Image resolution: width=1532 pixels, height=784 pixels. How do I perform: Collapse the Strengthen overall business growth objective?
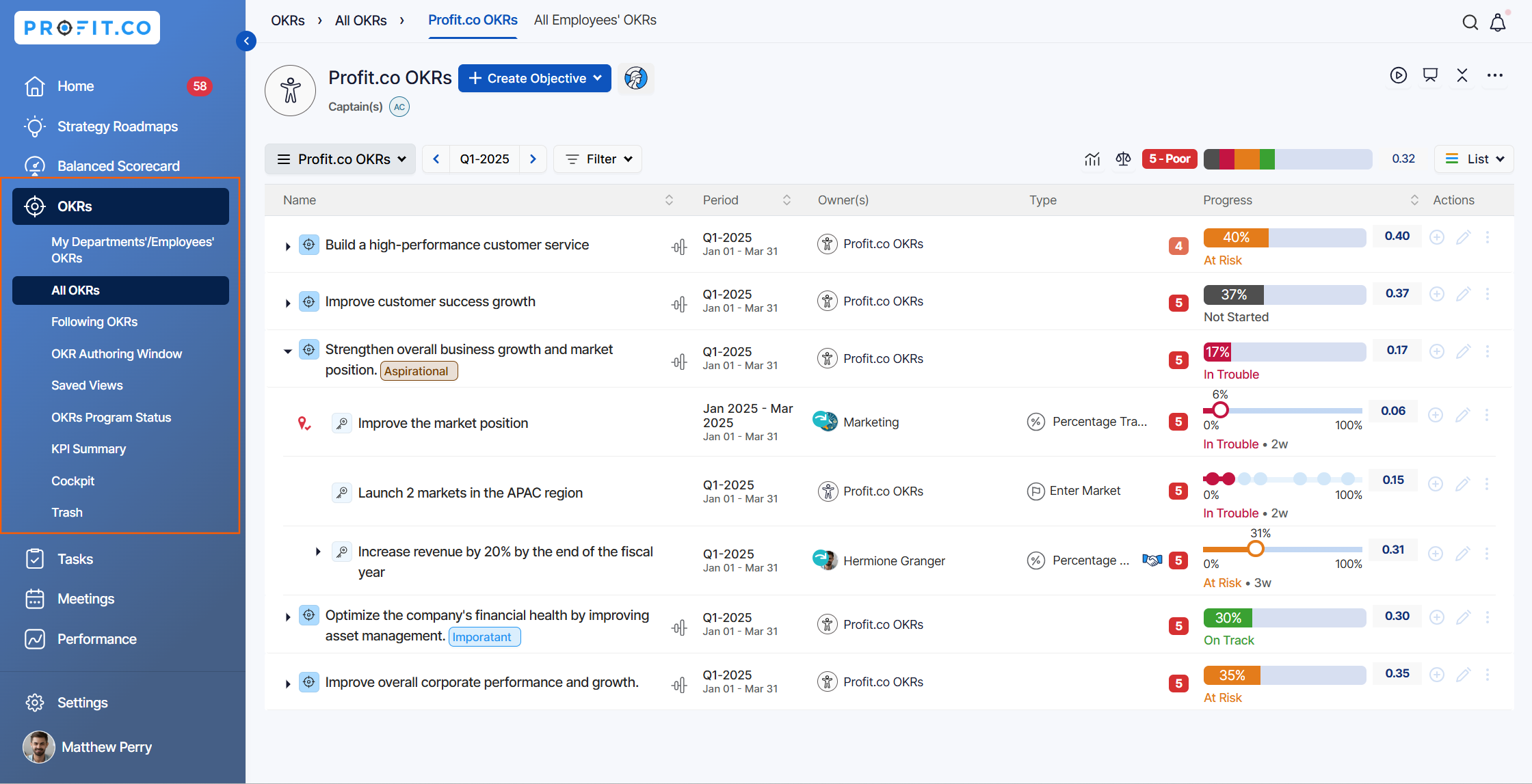(288, 351)
